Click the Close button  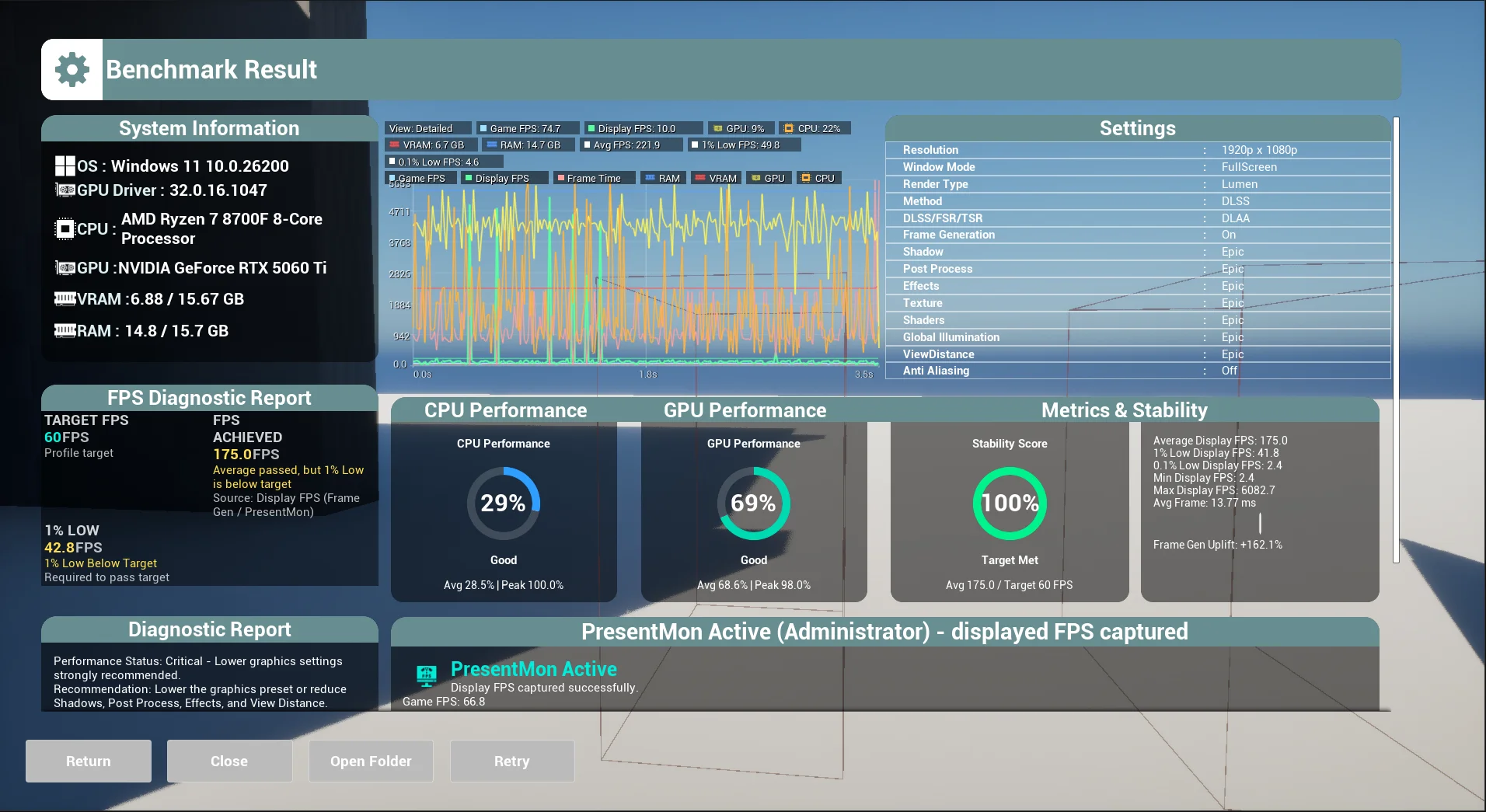[229, 761]
